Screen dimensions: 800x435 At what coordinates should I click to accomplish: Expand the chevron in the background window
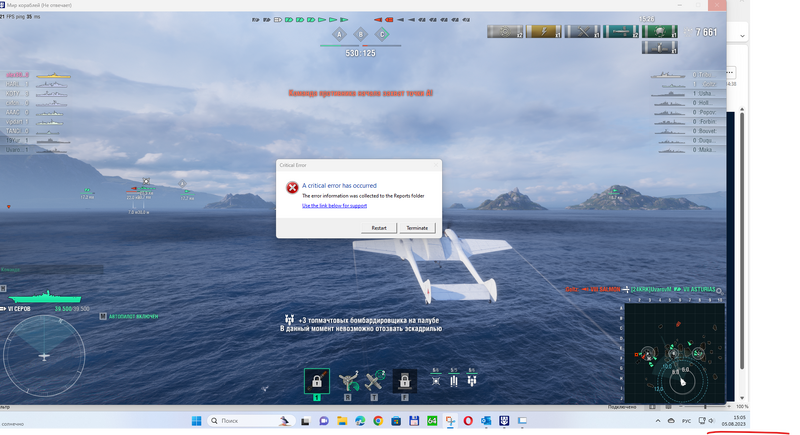click(x=742, y=36)
